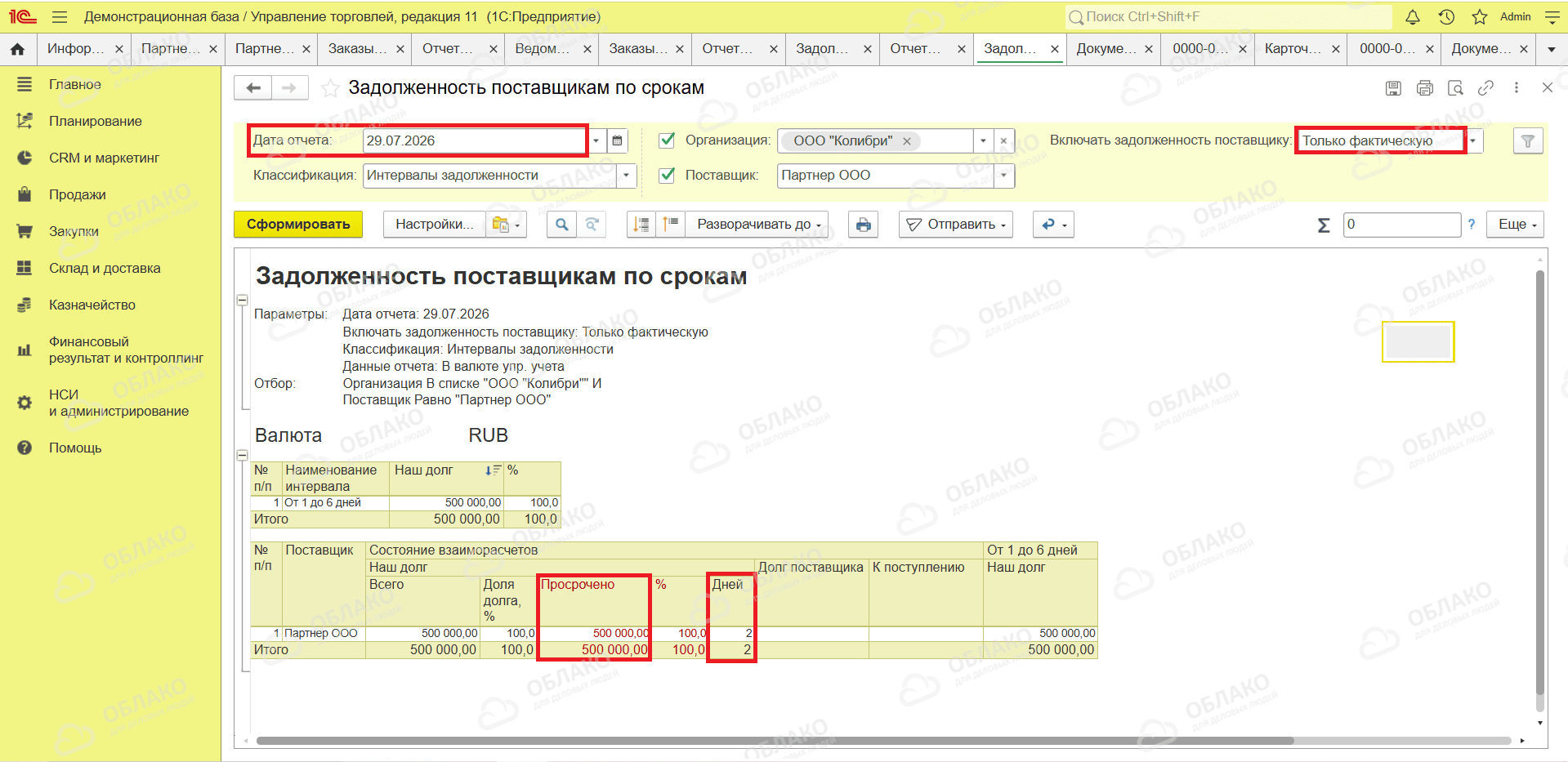Print the report from the header icons
The width and height of the screenshot is (1568, 762).
[1425, 88]
